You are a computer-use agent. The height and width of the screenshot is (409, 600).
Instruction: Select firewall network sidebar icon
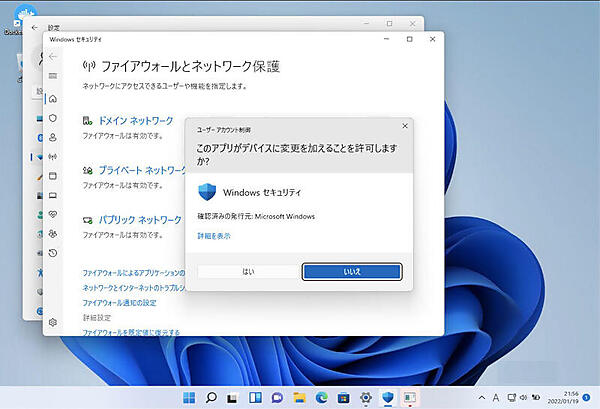[x=52, y=157]
